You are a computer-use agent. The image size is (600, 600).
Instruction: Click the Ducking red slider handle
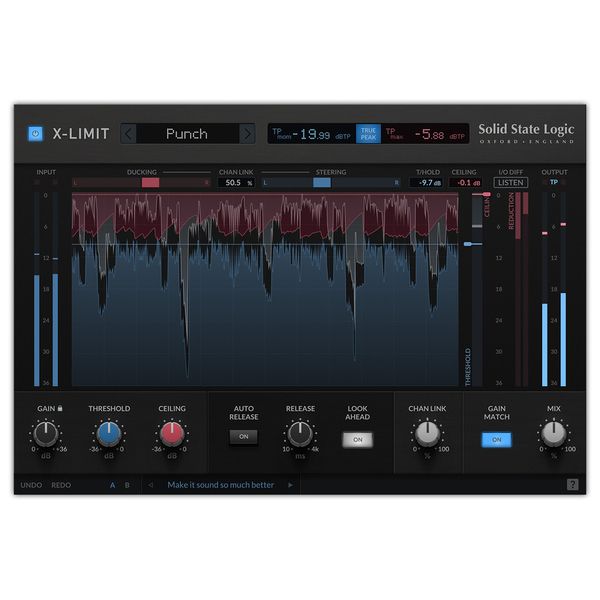pos(150,183)
